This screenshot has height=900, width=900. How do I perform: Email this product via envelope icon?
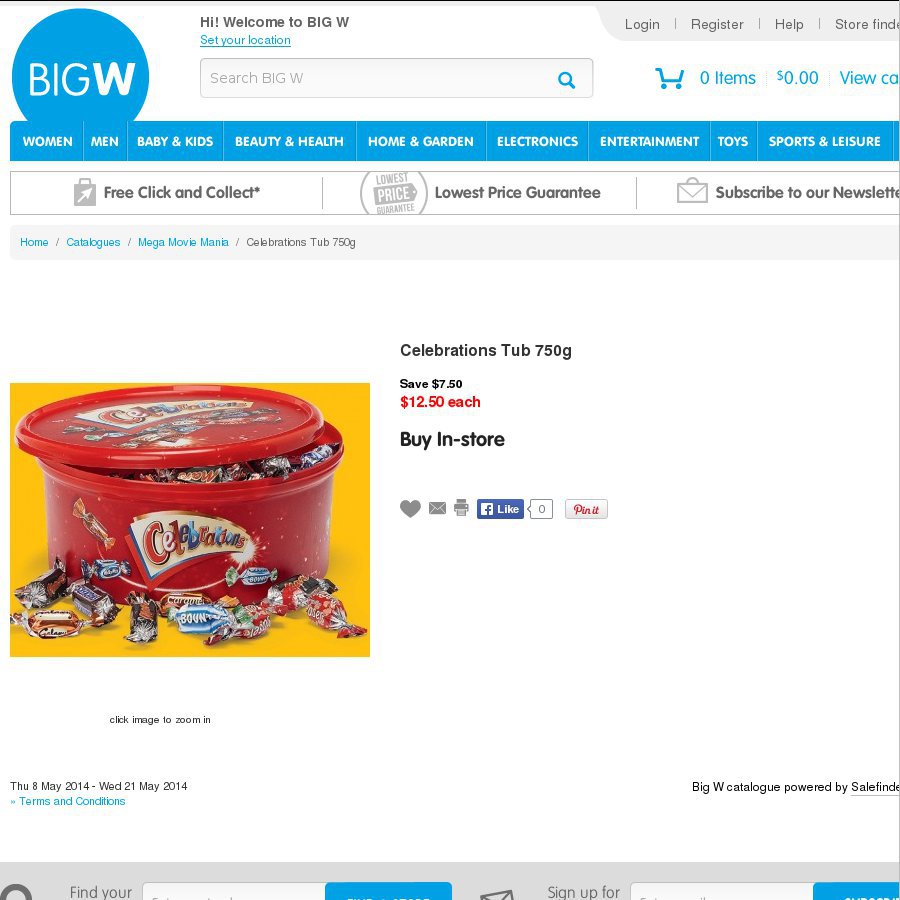click(437, 508)
